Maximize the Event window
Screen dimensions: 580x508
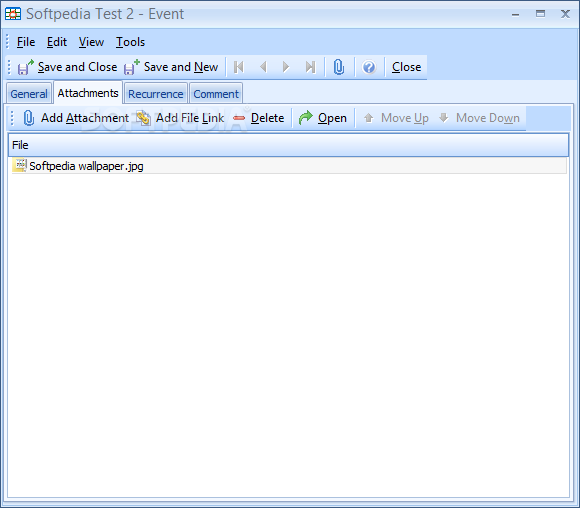pos(540,14)
